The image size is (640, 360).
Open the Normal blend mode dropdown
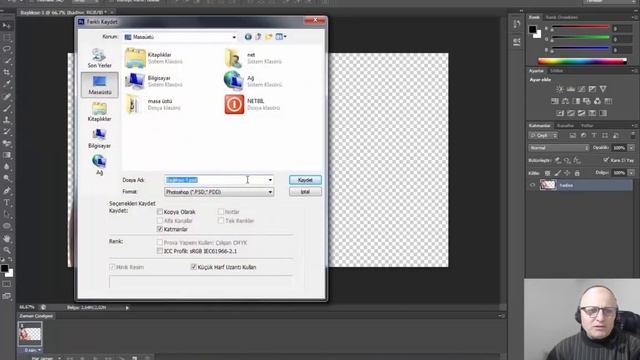coord(559,148)
